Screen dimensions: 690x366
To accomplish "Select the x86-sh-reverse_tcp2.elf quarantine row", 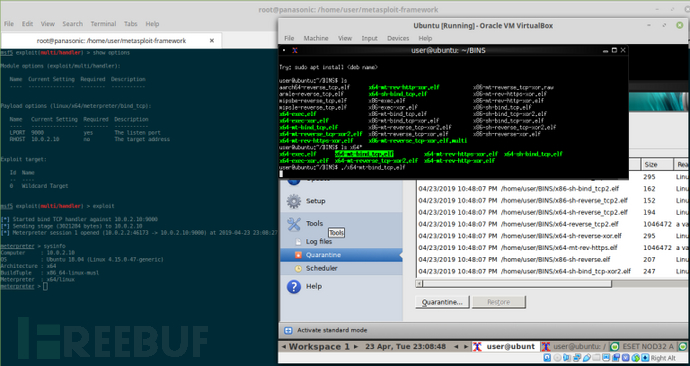I will (553, 201).
